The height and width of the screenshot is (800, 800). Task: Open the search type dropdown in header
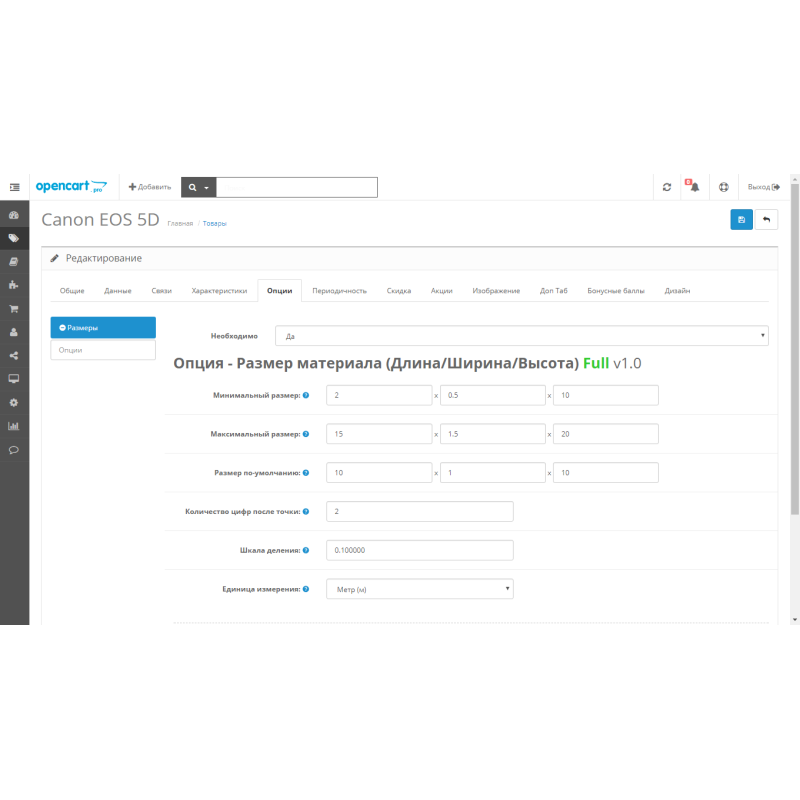[199, 187]
